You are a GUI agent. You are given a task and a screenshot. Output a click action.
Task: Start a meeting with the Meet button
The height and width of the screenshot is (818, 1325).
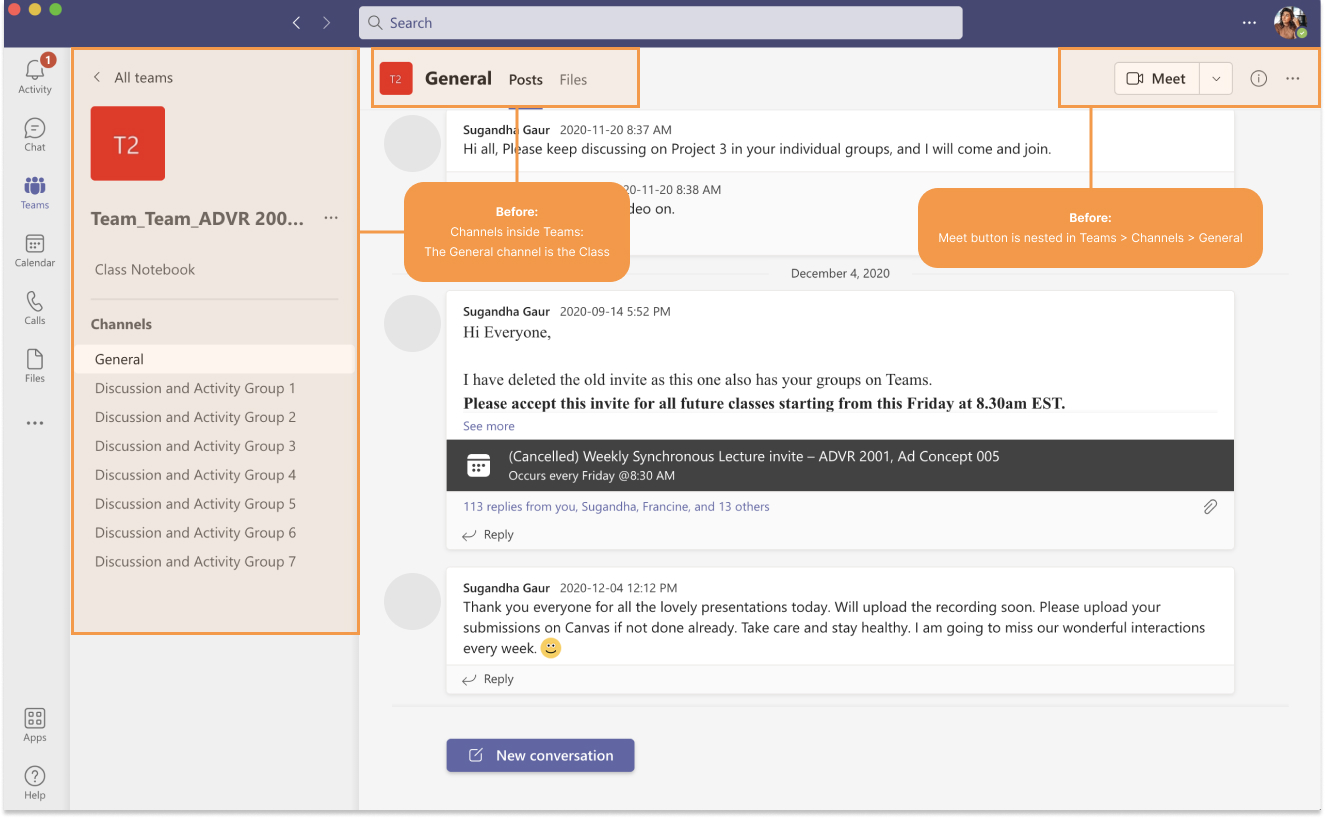[x=1157, y=79]
